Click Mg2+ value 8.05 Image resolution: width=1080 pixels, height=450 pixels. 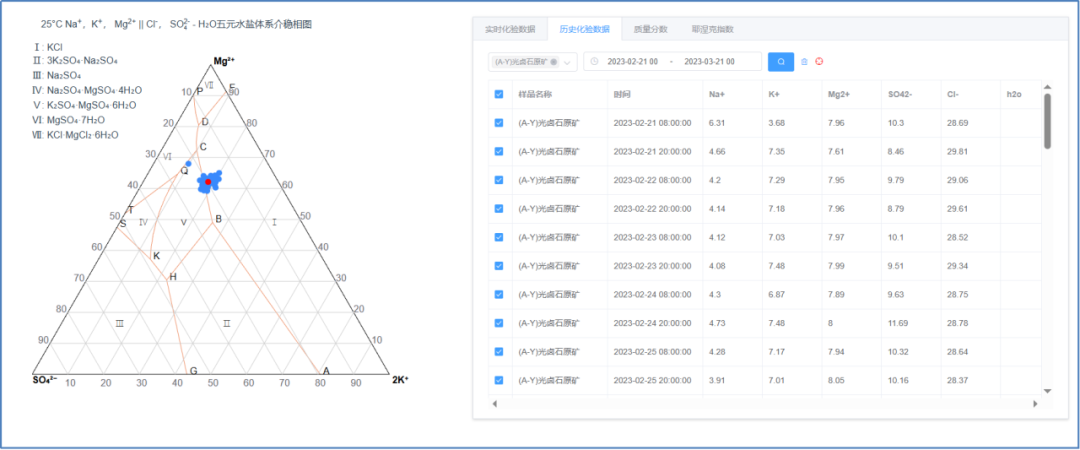click(836, 380)
